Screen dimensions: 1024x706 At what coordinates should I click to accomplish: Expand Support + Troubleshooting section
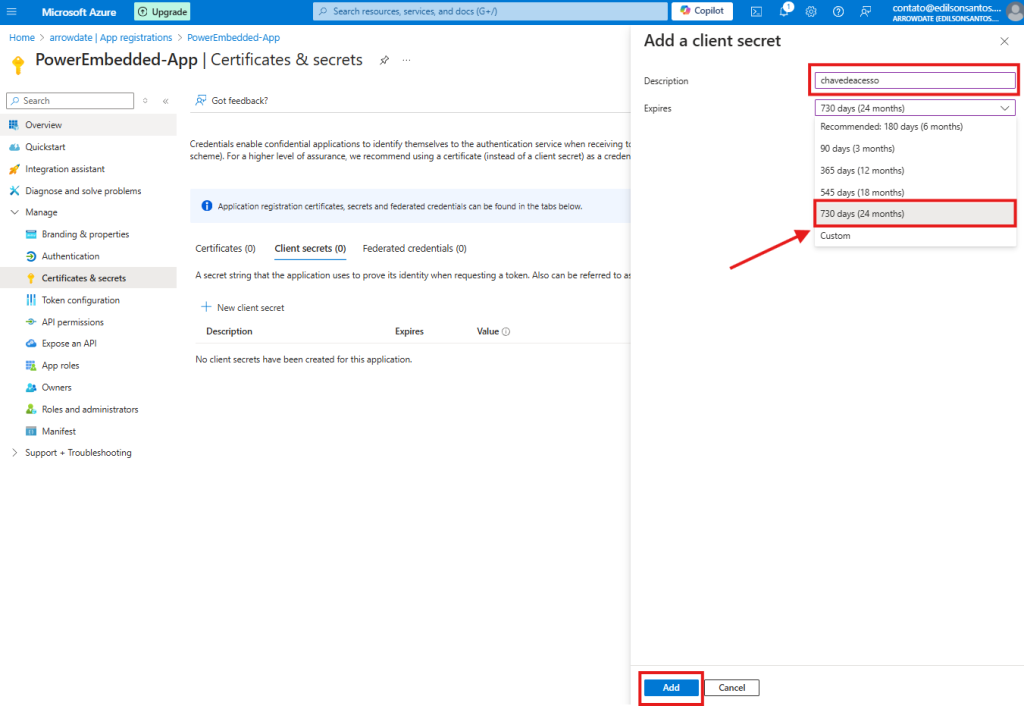pos(14,453)
